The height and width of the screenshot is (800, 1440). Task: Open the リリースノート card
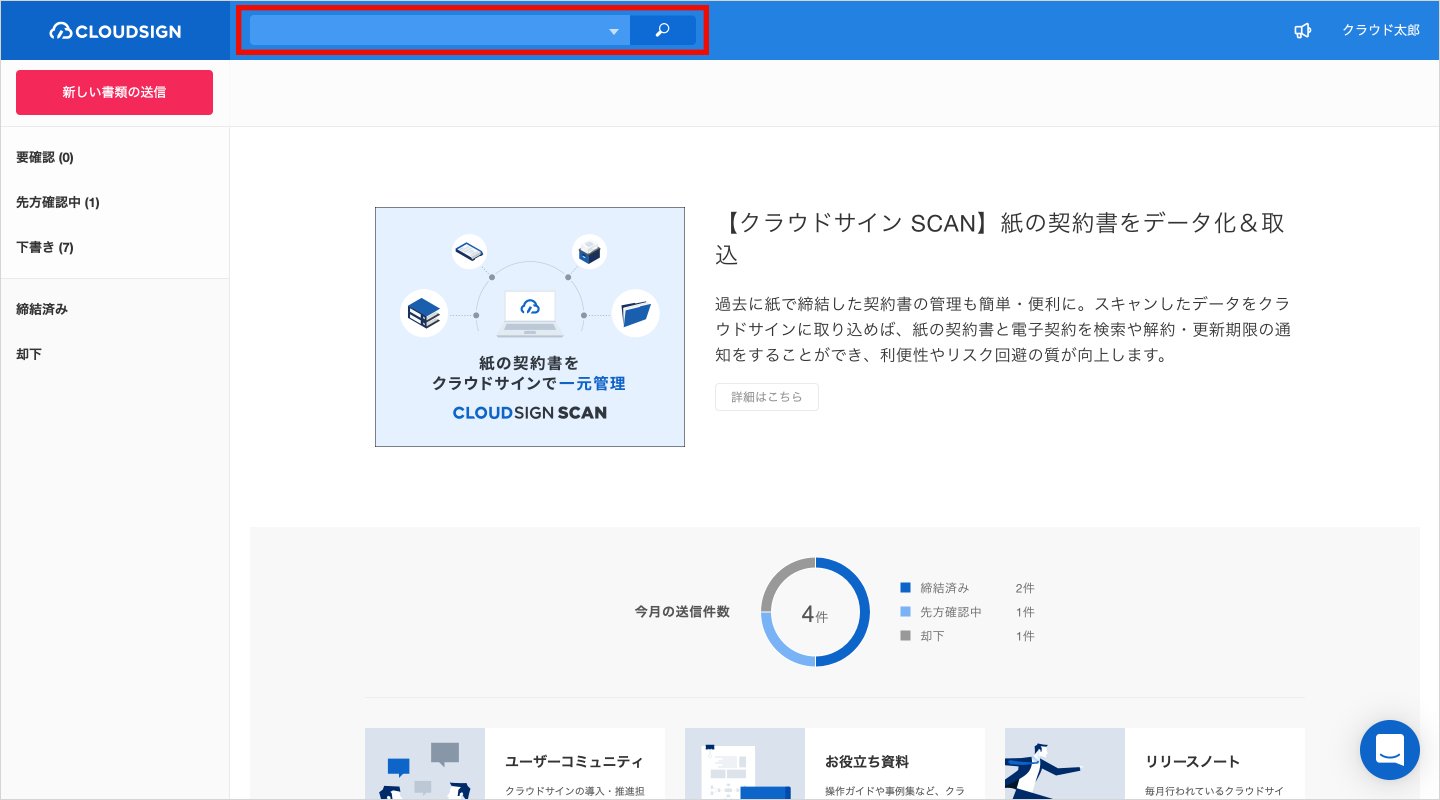1155,764
